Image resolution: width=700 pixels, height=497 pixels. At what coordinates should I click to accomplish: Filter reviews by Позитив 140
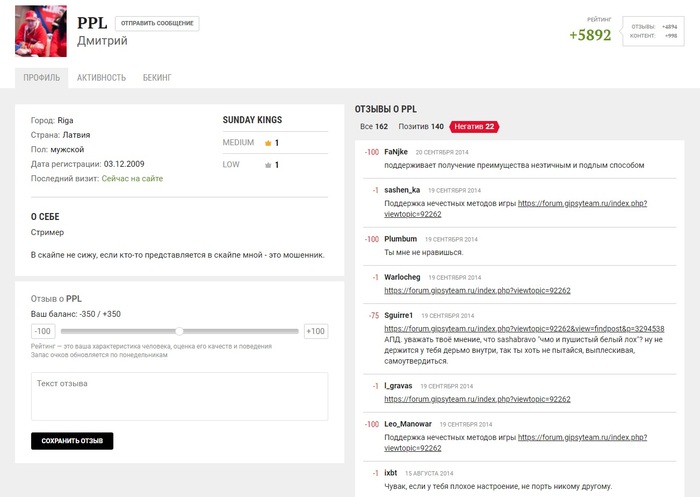click(421, 126)
